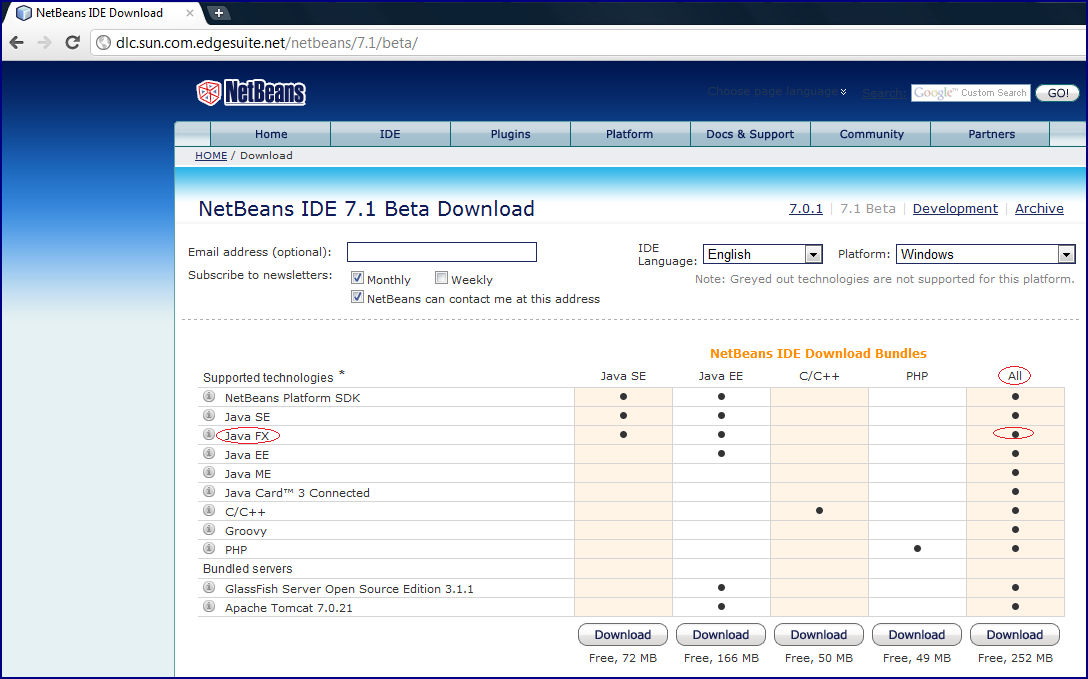Screen dimensions: 1088x679
Task: Open the Archive link
Action: [1039, 209]
